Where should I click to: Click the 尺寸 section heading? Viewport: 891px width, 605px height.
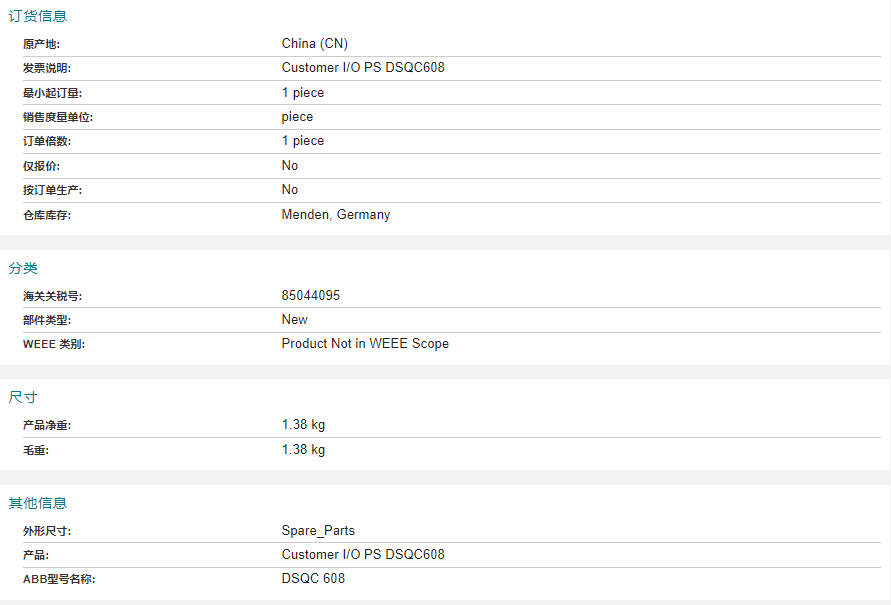point(23,397)
